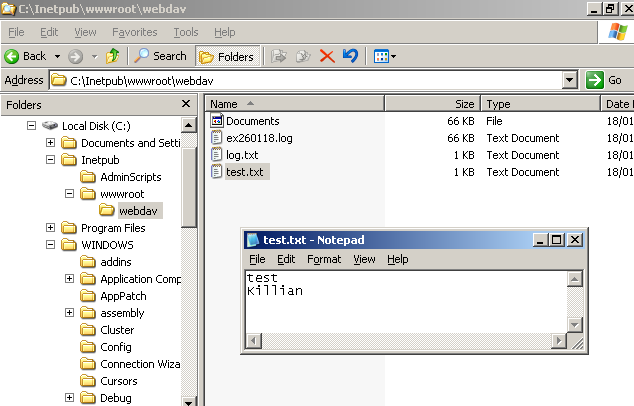Viewport: 634px width, 406px height.
Task: Collapse the WINDOWS folder node
Action: (x=50, y=244)
